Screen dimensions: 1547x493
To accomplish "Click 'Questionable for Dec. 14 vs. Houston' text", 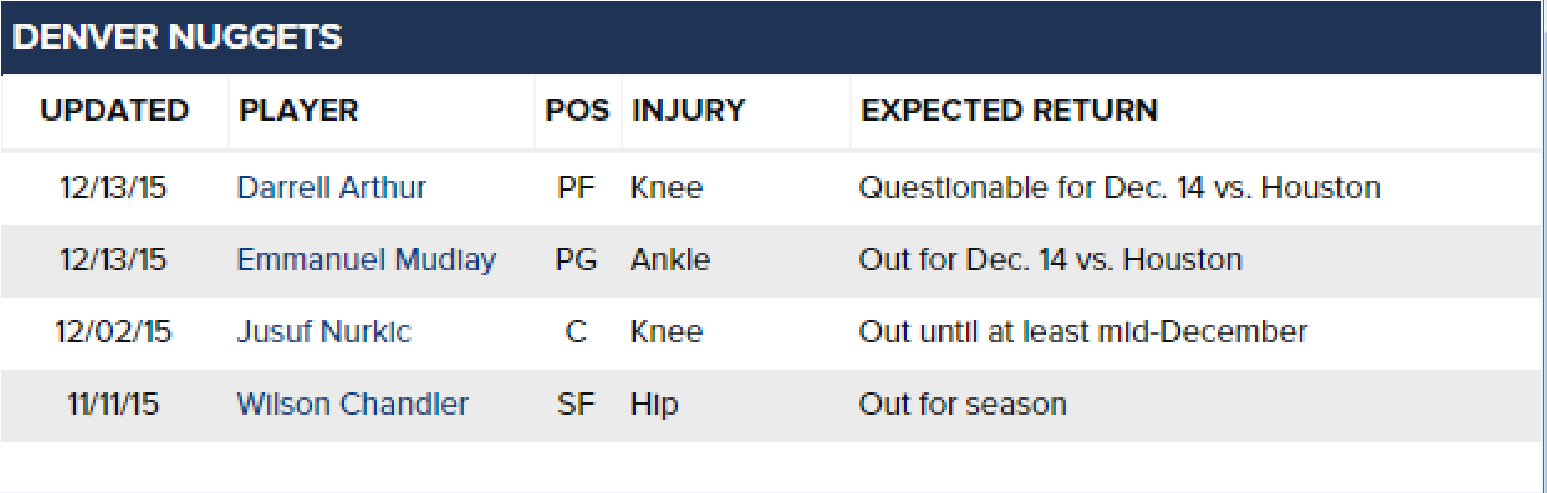I will coord(1119,188).
